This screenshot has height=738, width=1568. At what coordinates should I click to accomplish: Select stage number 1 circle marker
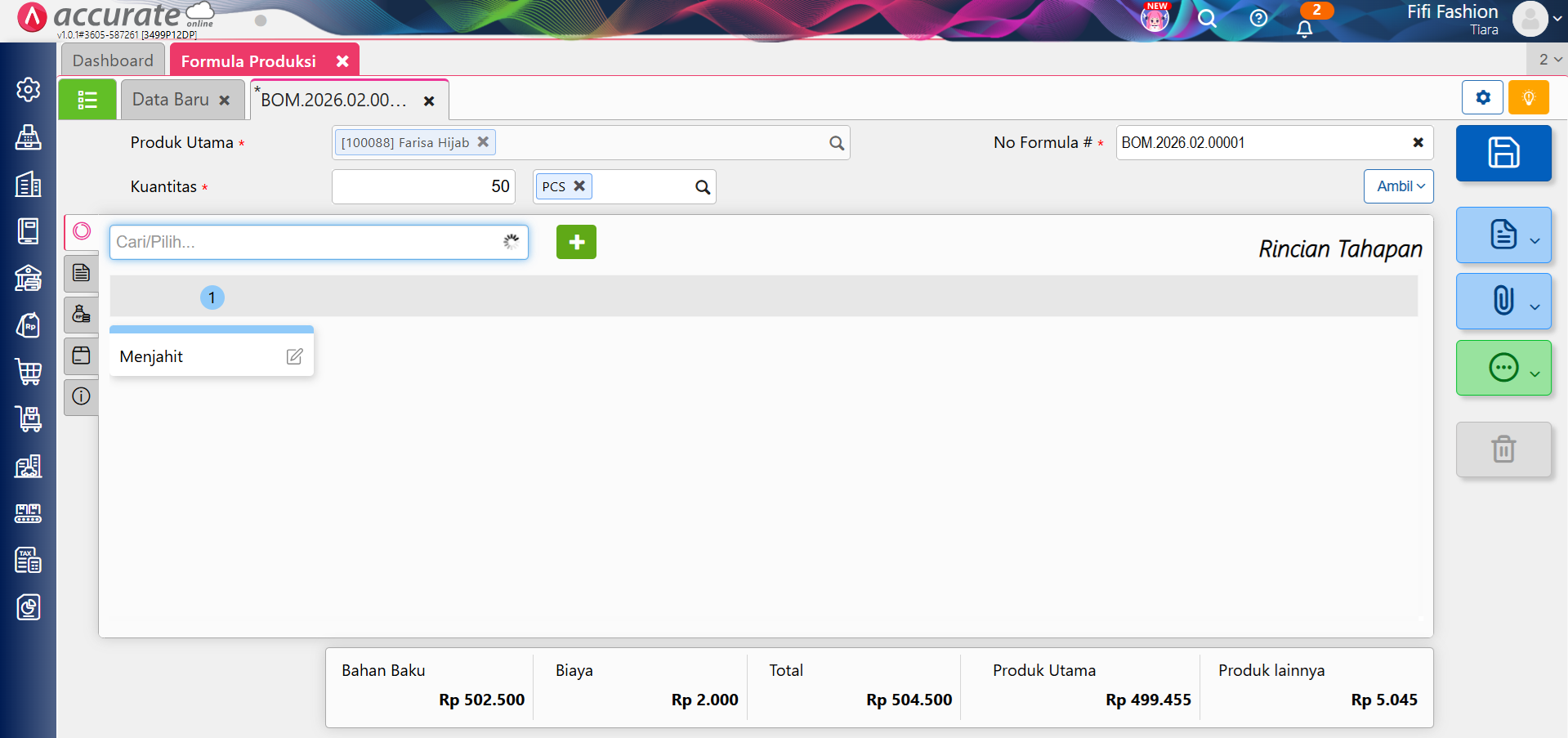[x=212, y=297]
